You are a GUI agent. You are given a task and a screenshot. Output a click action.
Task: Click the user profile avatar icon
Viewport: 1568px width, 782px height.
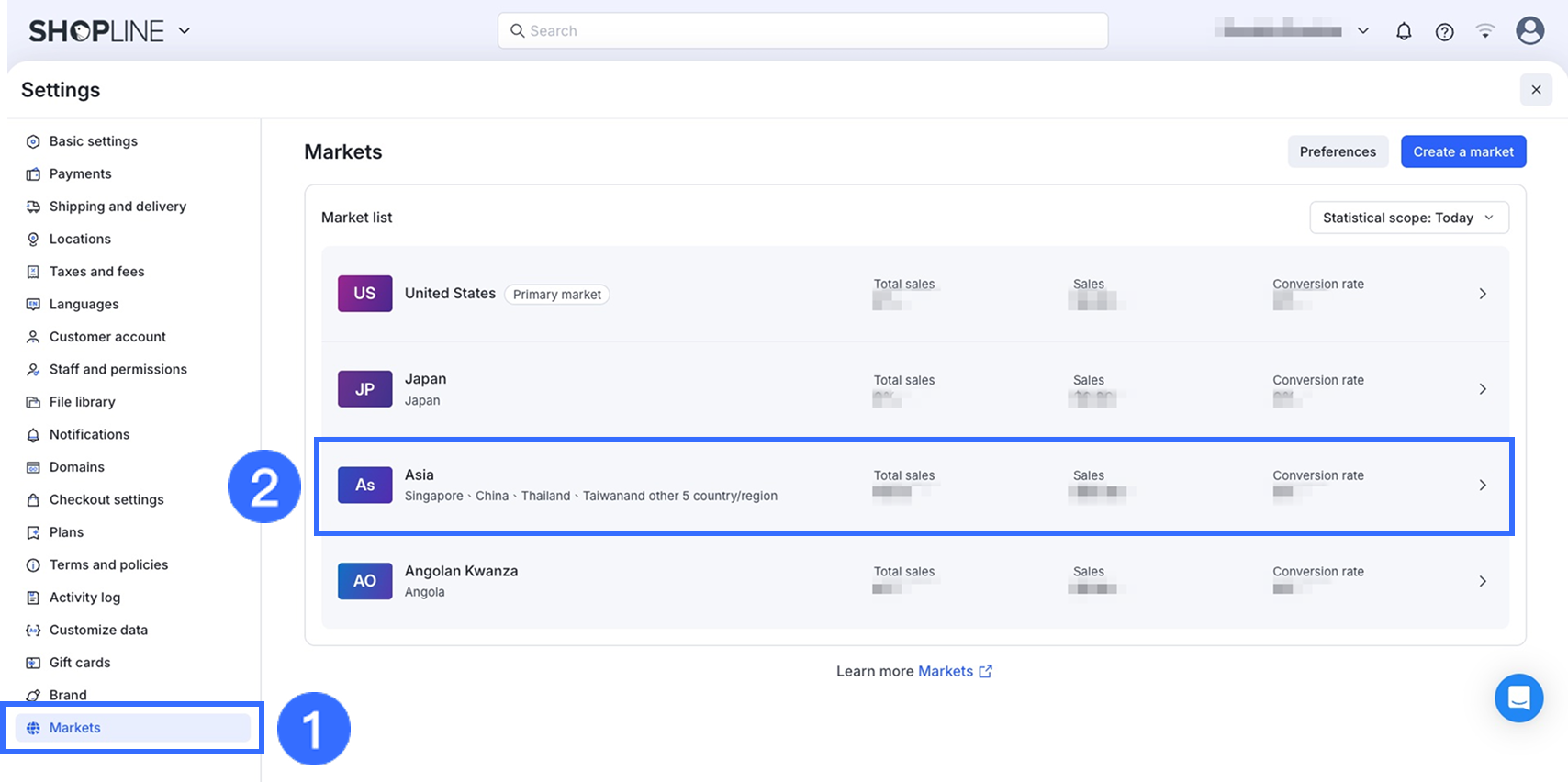click(1529, 30)
